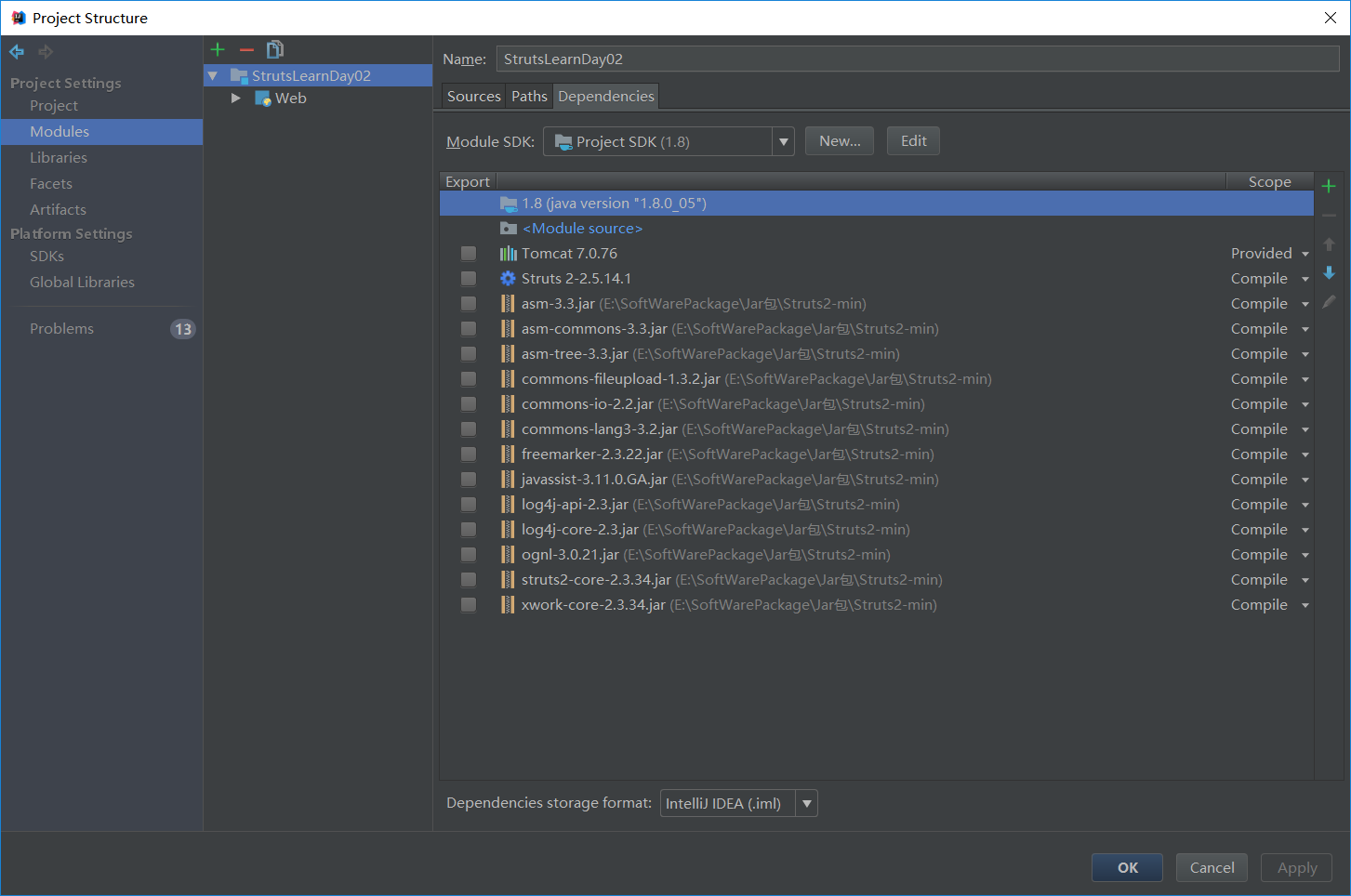
Task: Open SDKs in Platform Settings
Action: pos(46,257)
